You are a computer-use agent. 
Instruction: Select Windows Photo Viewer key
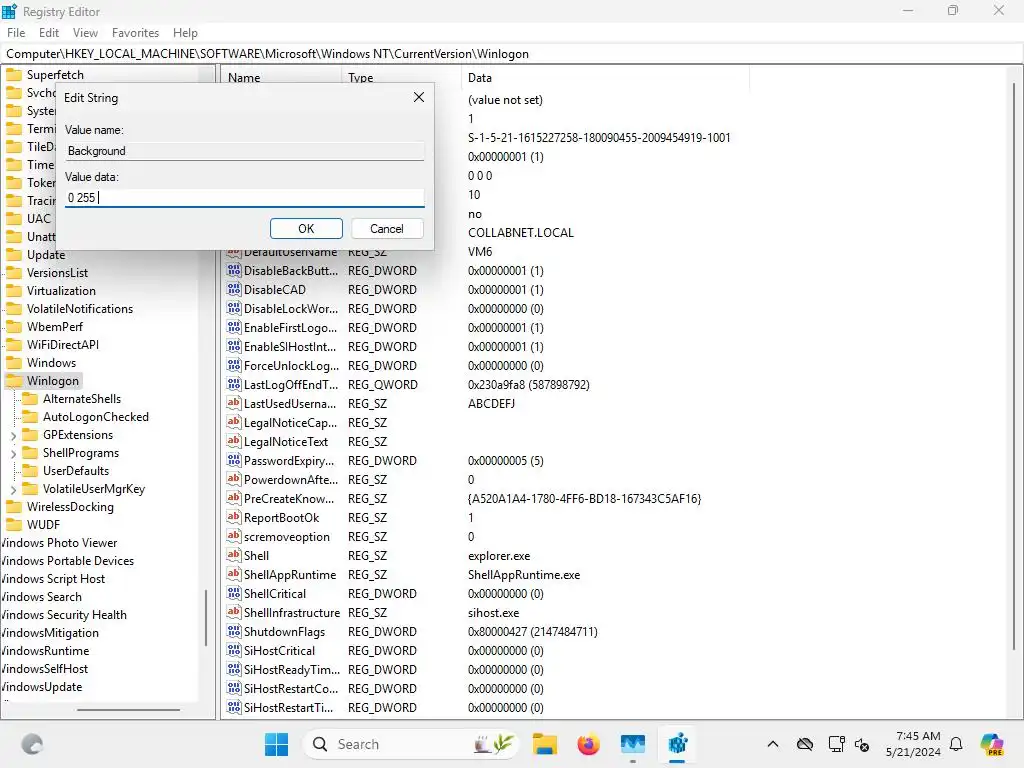coord(59,543)
